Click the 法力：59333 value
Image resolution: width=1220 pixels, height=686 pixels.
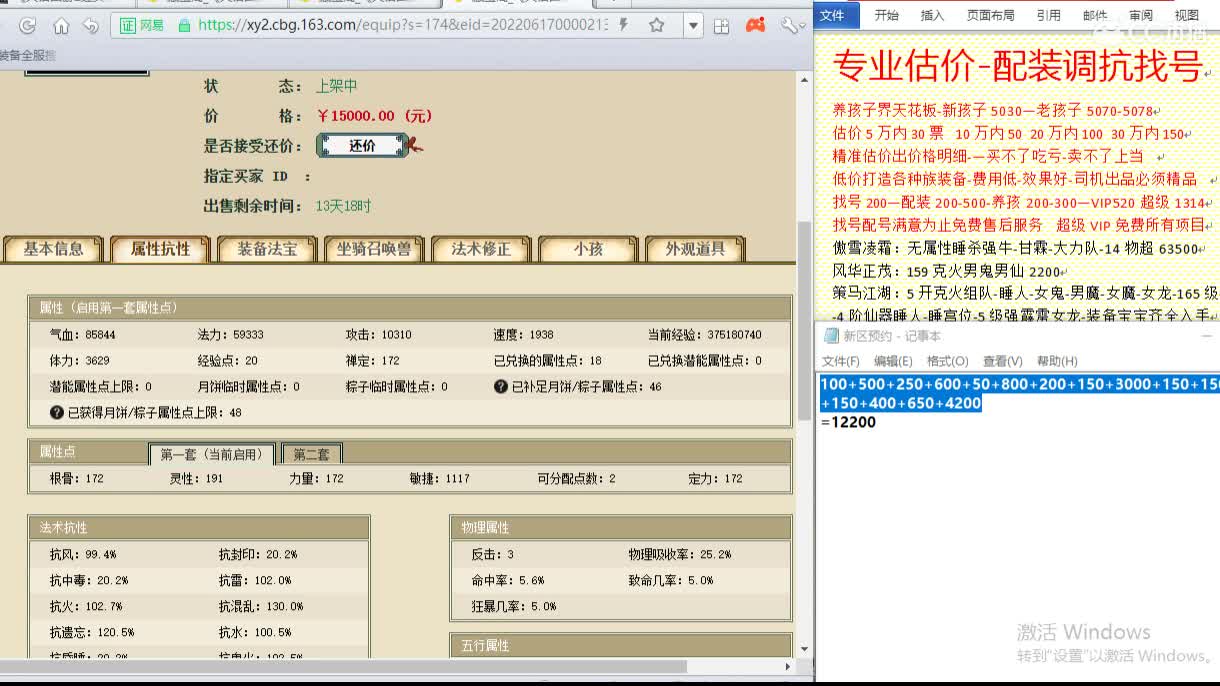pyautogui.click(x=230, y=334)
